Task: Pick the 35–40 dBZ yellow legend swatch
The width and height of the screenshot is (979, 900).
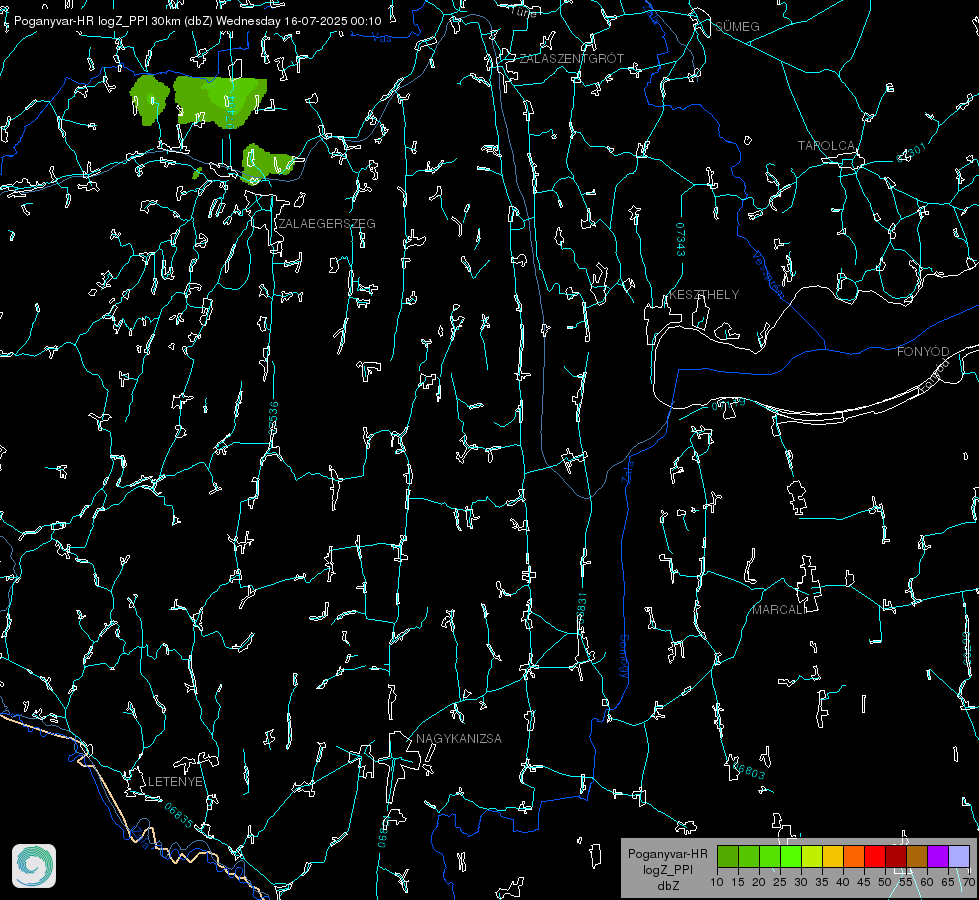Action: [x=833, y=856]
